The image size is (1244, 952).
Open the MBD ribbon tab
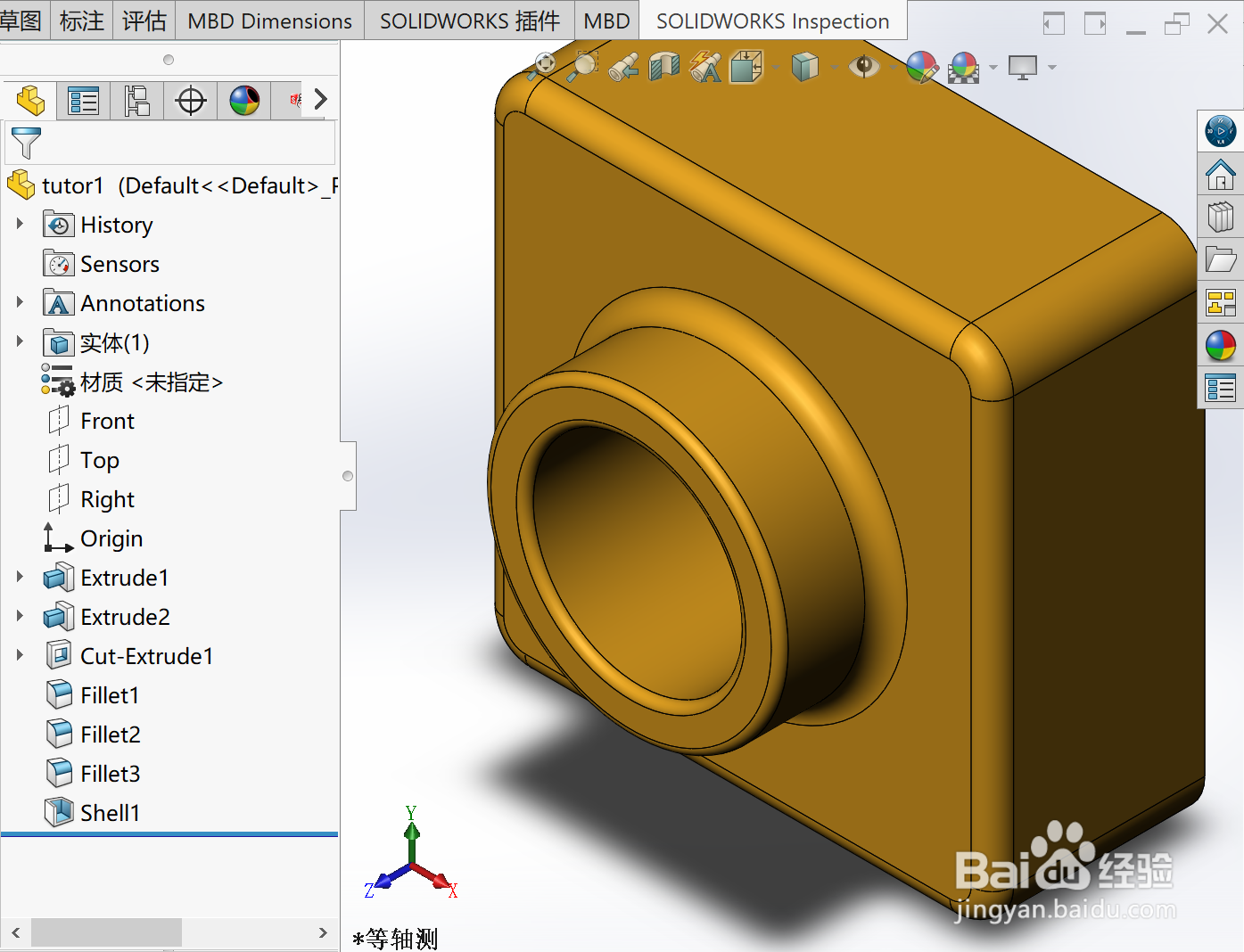(606, 21)
